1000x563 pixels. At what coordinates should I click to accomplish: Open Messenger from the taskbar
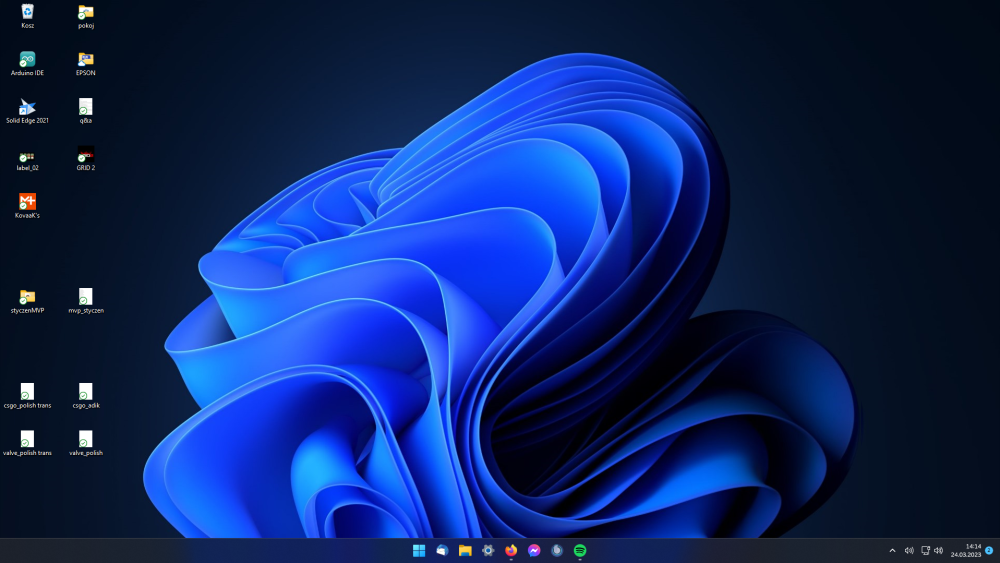(534, 550)
